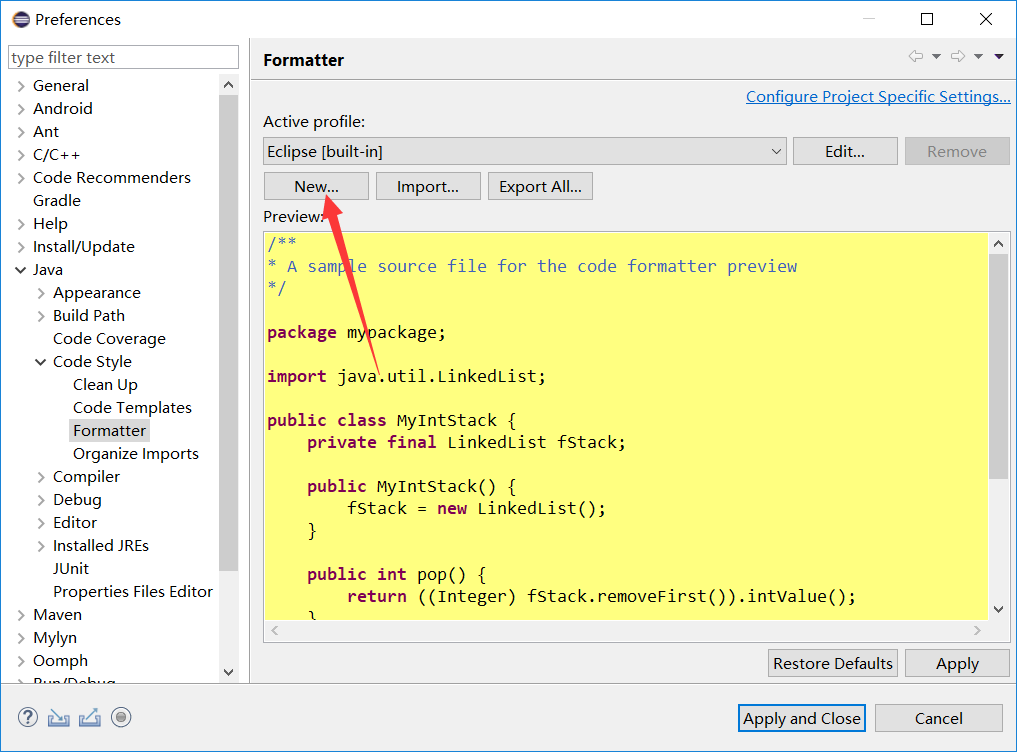
Task: Expand the Ant tree node
Action: (x=21, y=132)
